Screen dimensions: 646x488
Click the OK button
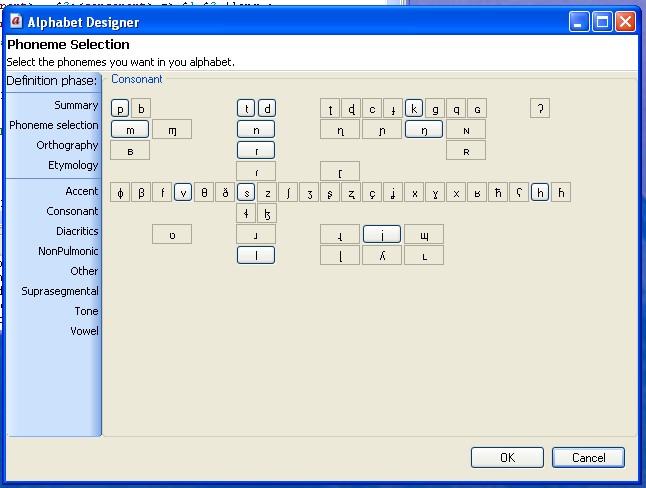(x=507, y=457)
